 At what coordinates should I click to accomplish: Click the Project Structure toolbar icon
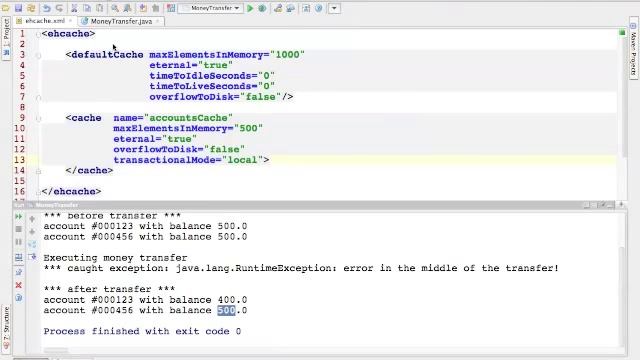click(x=291, y=8)
